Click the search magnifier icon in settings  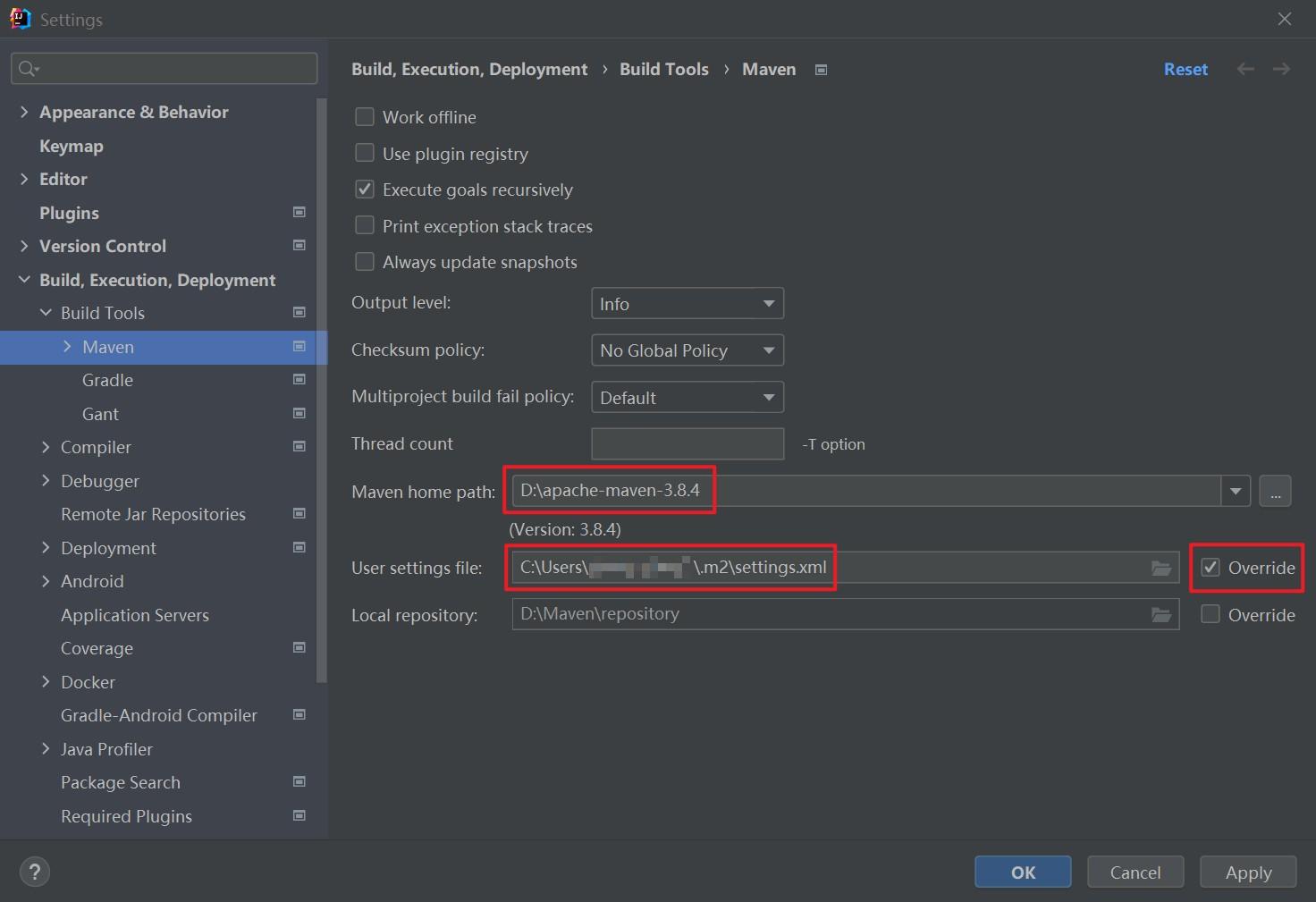[28, 69]
